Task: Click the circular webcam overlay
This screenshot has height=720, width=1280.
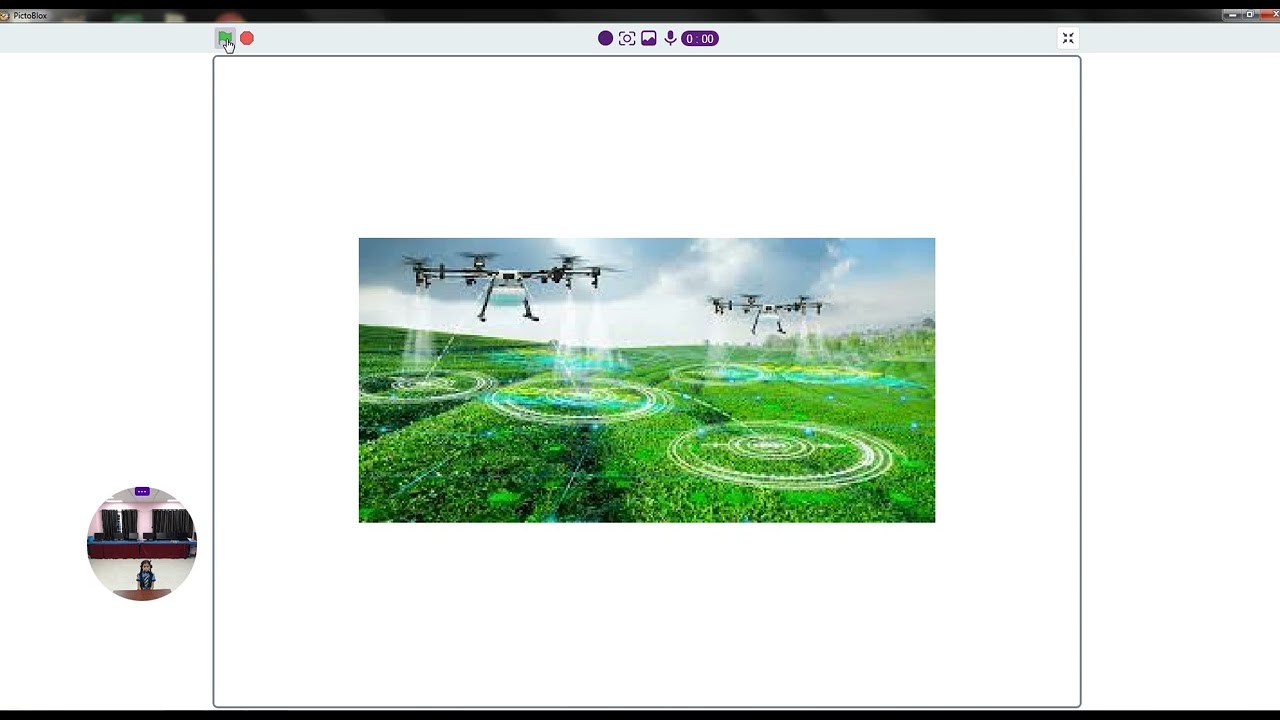Action: pos(142,544)
